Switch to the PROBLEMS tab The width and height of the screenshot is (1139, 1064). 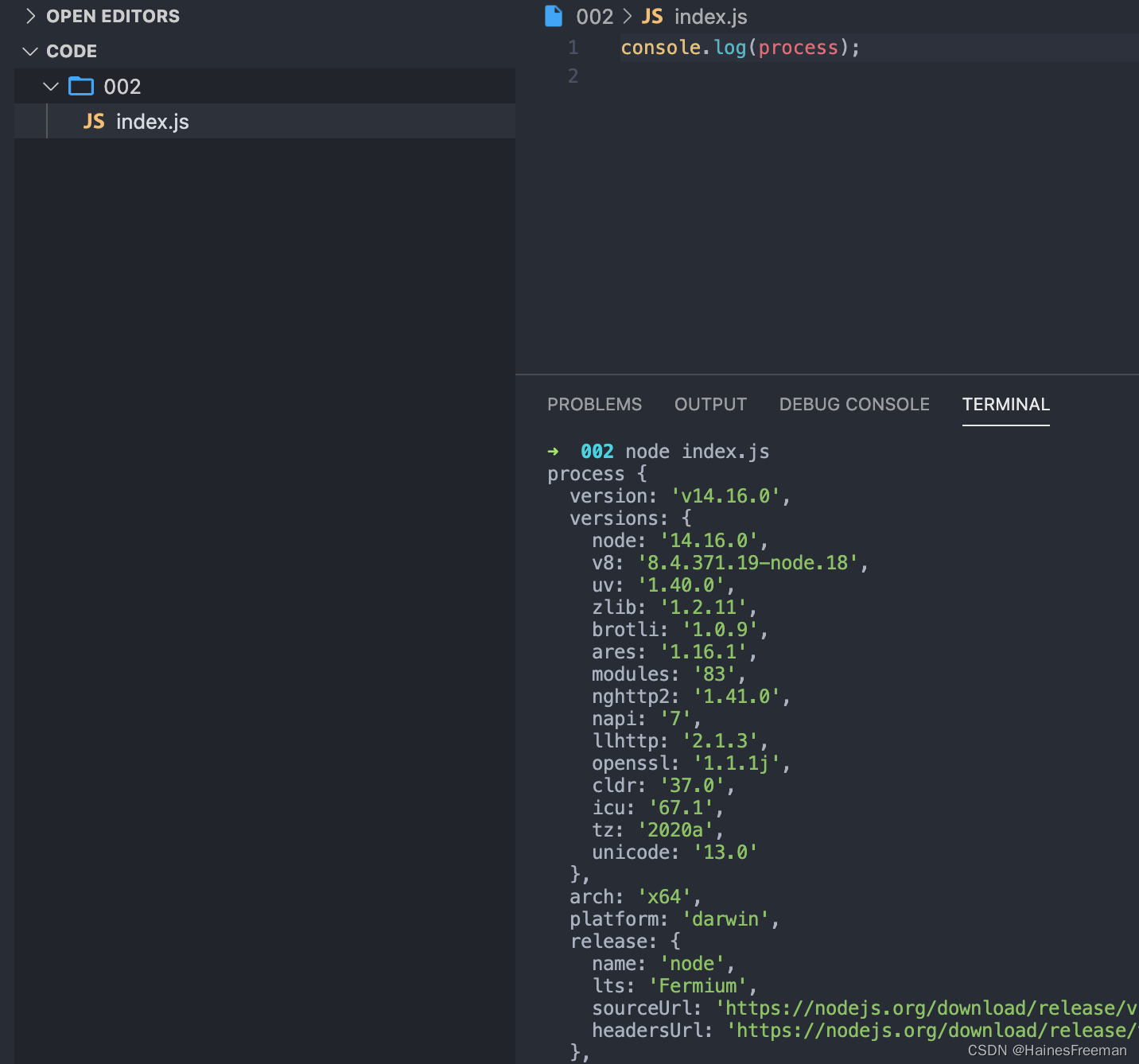point(594,404)
